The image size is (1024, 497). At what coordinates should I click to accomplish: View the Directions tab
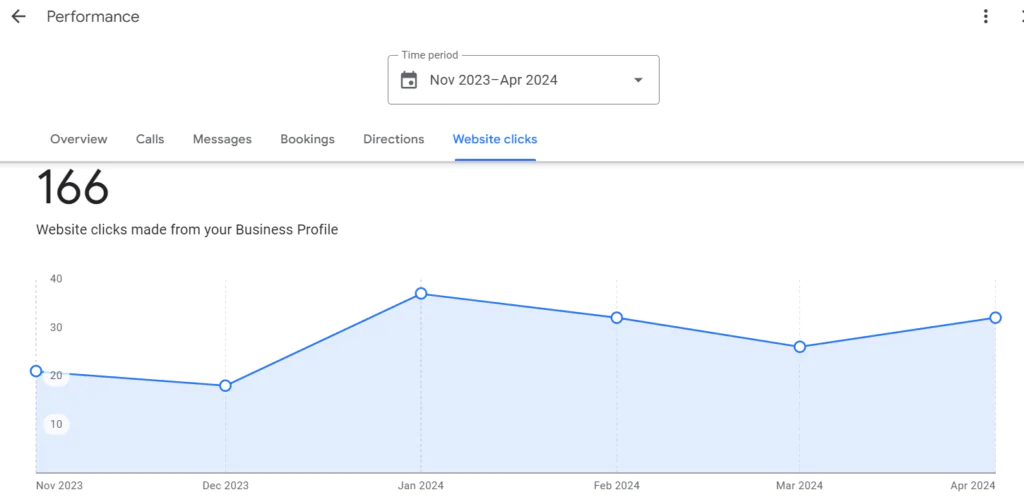coord(393,139)
